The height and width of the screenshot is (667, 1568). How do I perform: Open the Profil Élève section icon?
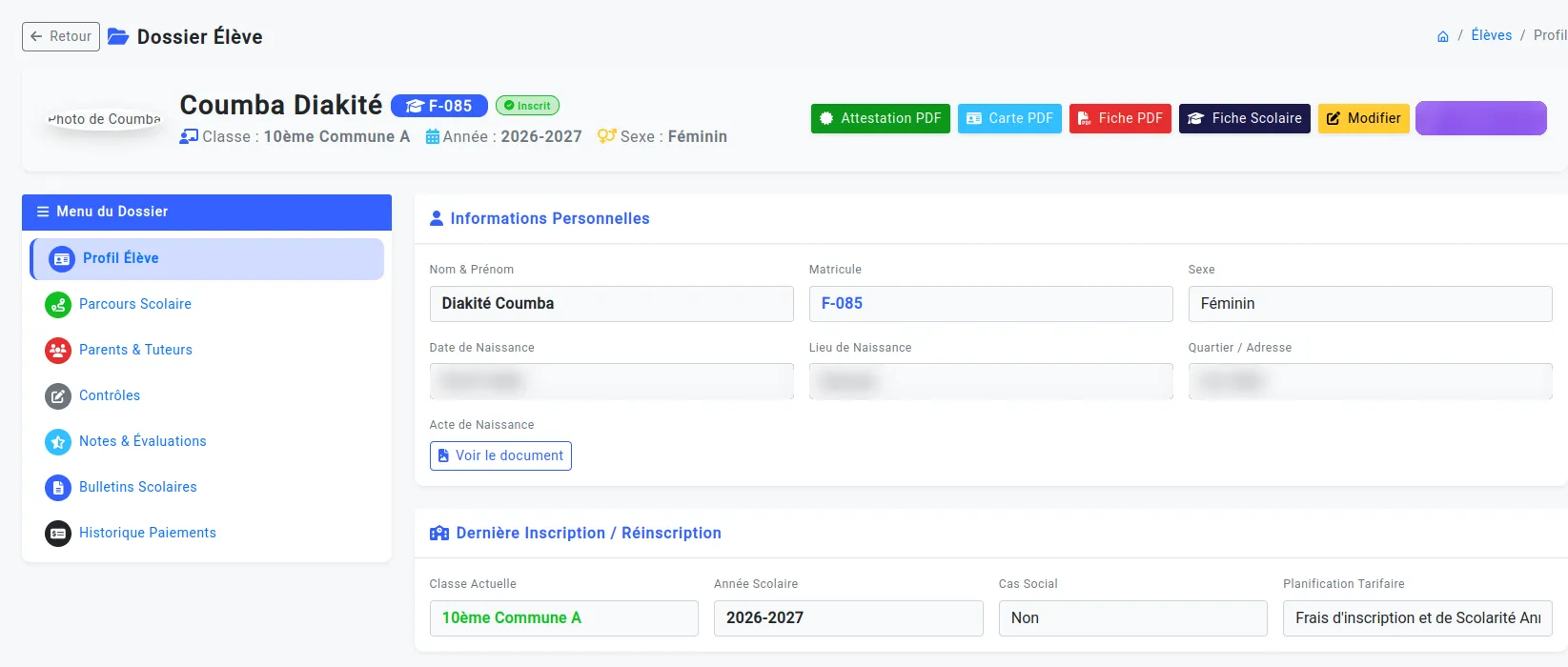62,258
